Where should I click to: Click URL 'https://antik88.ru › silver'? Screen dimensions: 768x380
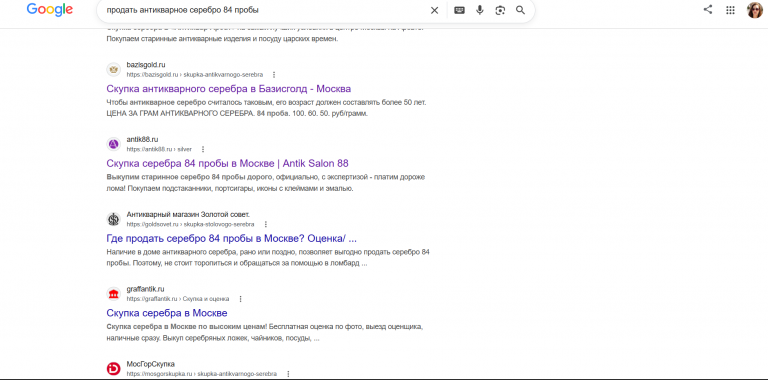pyautogui.click(x=159, y=149)
